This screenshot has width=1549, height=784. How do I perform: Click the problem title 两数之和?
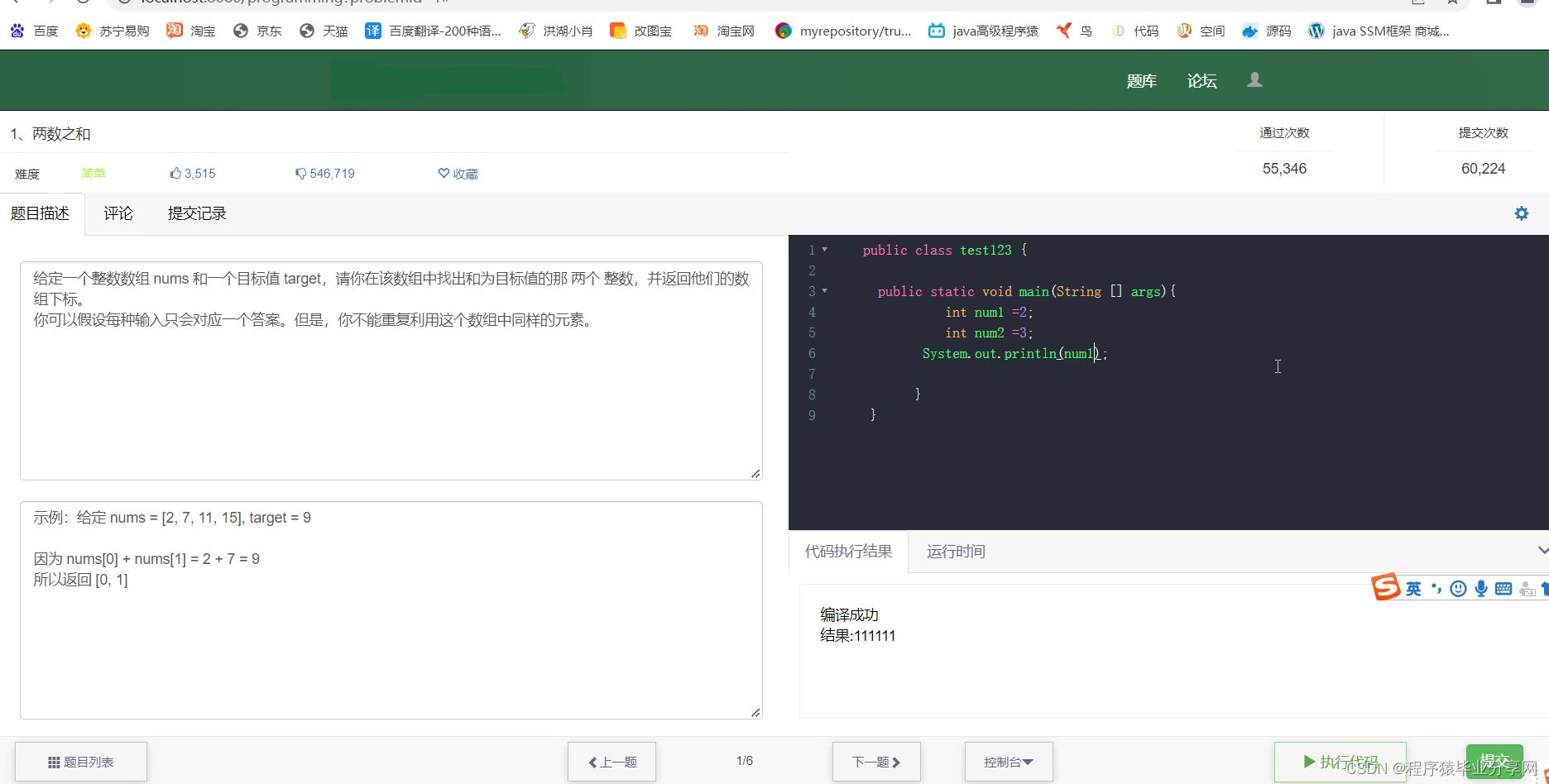(61, 134)
